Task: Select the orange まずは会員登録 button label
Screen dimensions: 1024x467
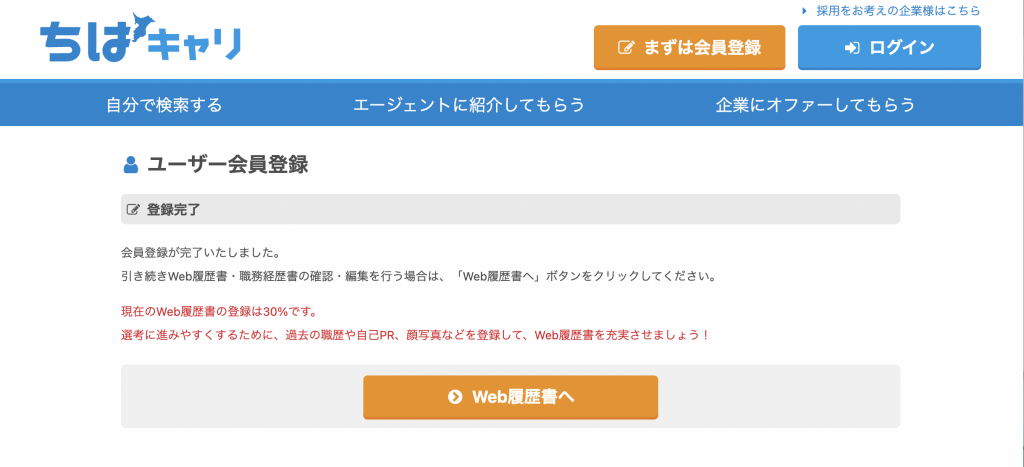Action: (x=703, y=48)
